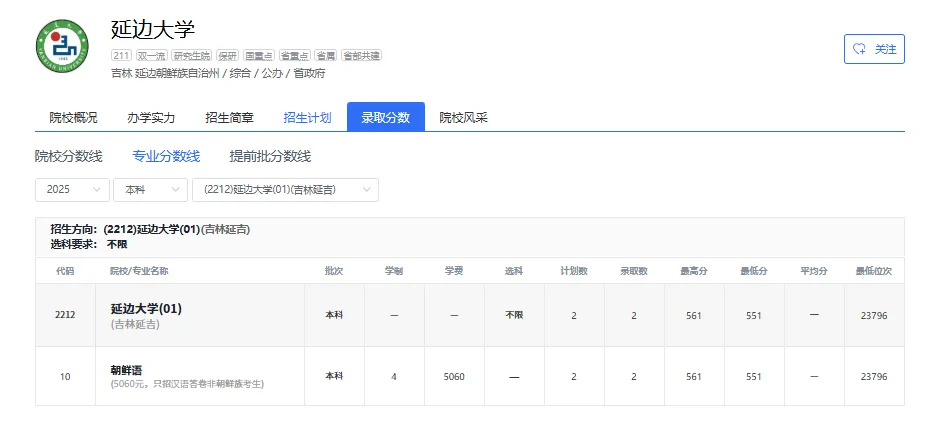Open the 院校概况 tab
The height and width of the screenshot is (423, 933).
(73, 117)
